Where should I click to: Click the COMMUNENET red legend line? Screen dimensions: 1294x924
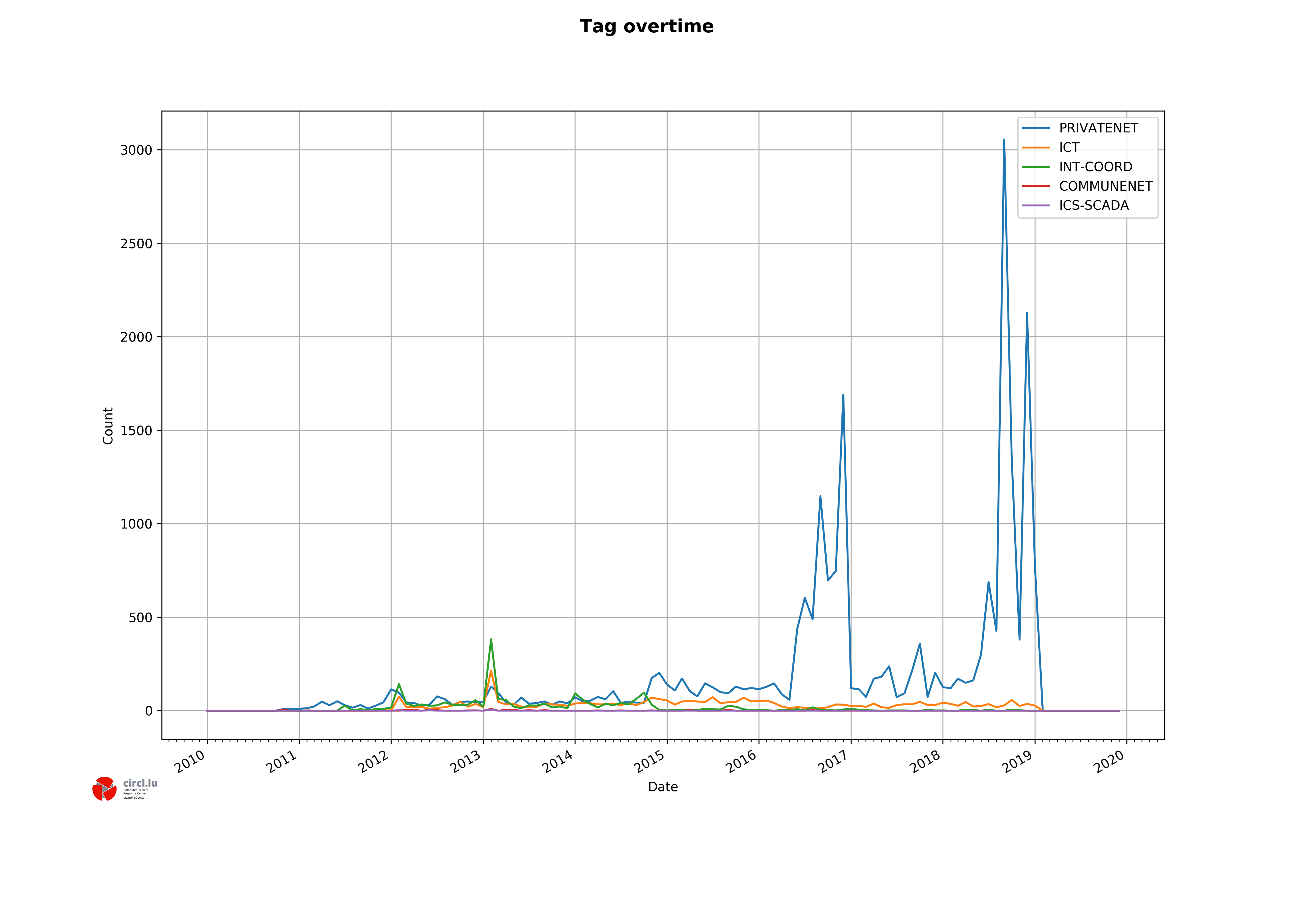point(1036,186)
